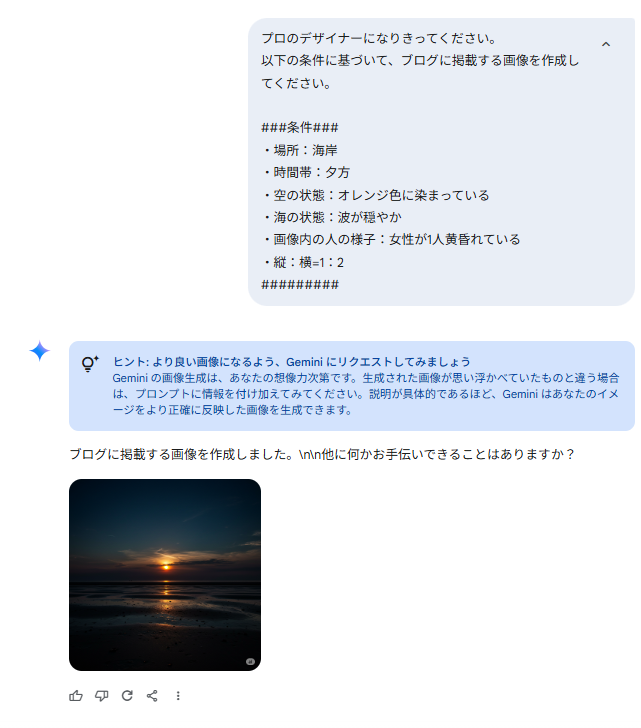Click the hint title about requesting Gemini

pyautogui.click(x=292, y=362)
